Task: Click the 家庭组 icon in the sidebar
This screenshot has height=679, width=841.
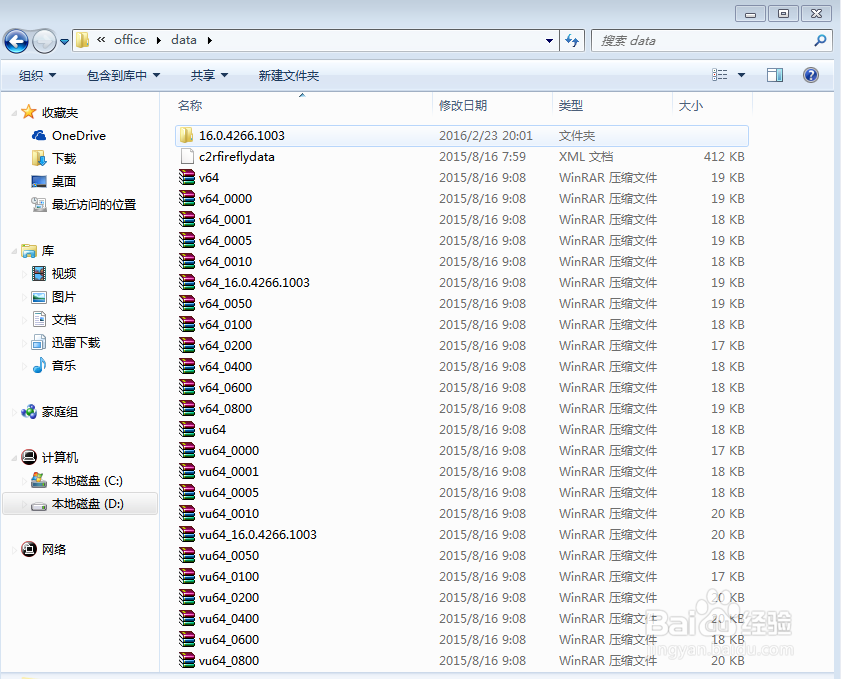Action: point(30,411)
